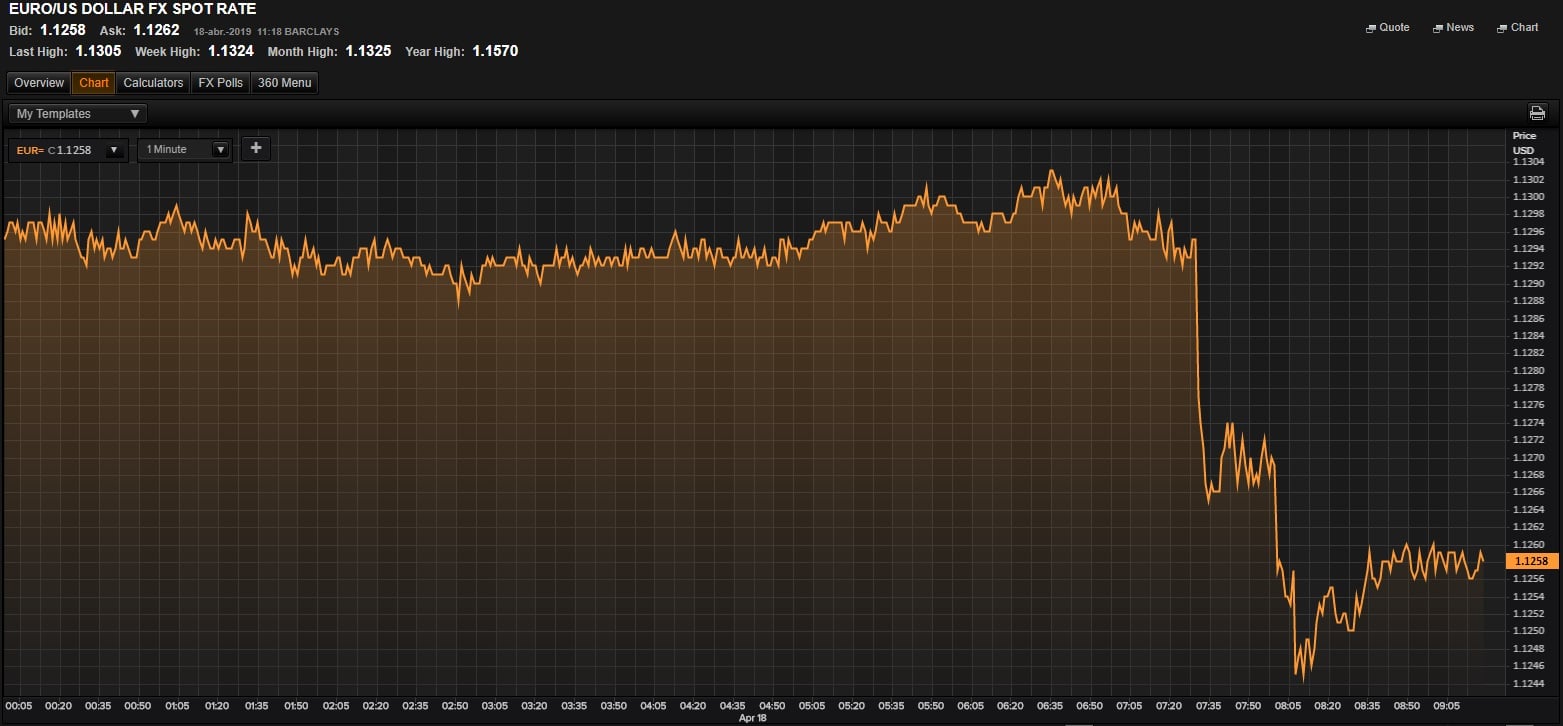The width and height of the screenshot is (1563, 726).
Task: Click the 1.1300 price axis label
Action: click(1528, 197)
